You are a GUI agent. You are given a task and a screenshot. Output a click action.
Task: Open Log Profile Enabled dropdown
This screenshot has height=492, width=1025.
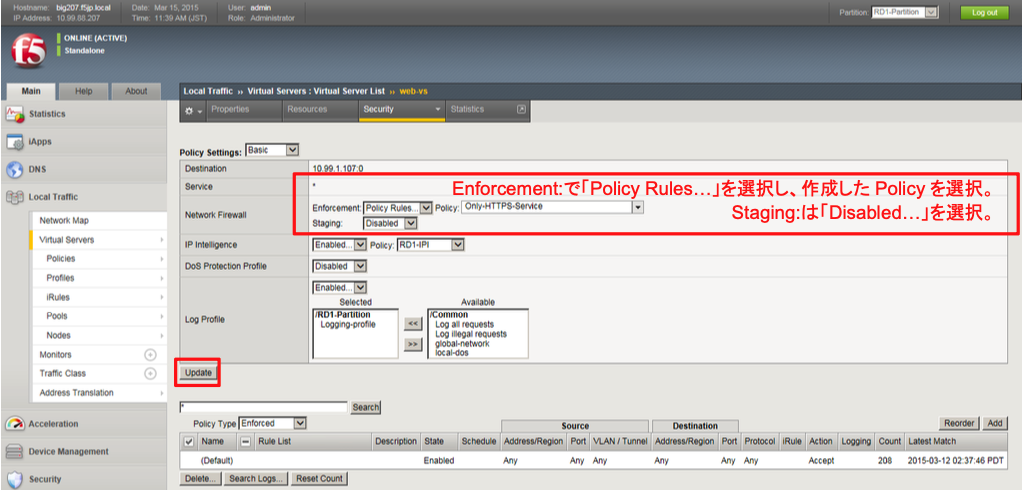click(340, 287)
